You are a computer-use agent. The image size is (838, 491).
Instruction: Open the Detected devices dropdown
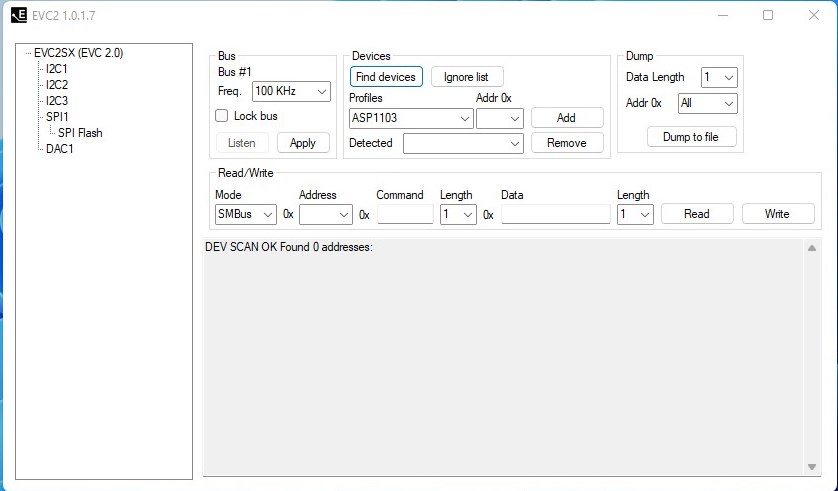[x=463, y=144]
